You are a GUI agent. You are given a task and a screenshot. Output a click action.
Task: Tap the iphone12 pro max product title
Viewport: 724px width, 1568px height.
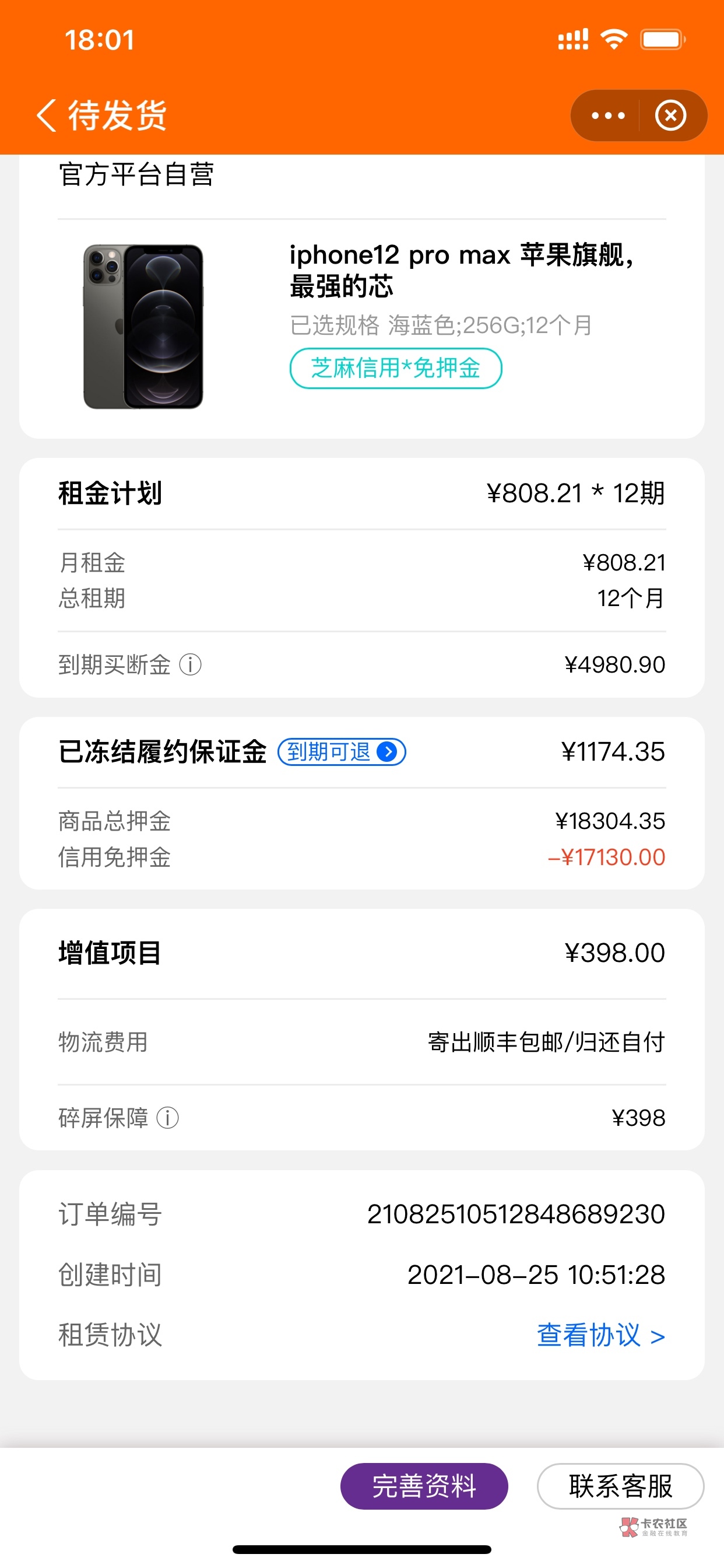[x=461, y=270]
